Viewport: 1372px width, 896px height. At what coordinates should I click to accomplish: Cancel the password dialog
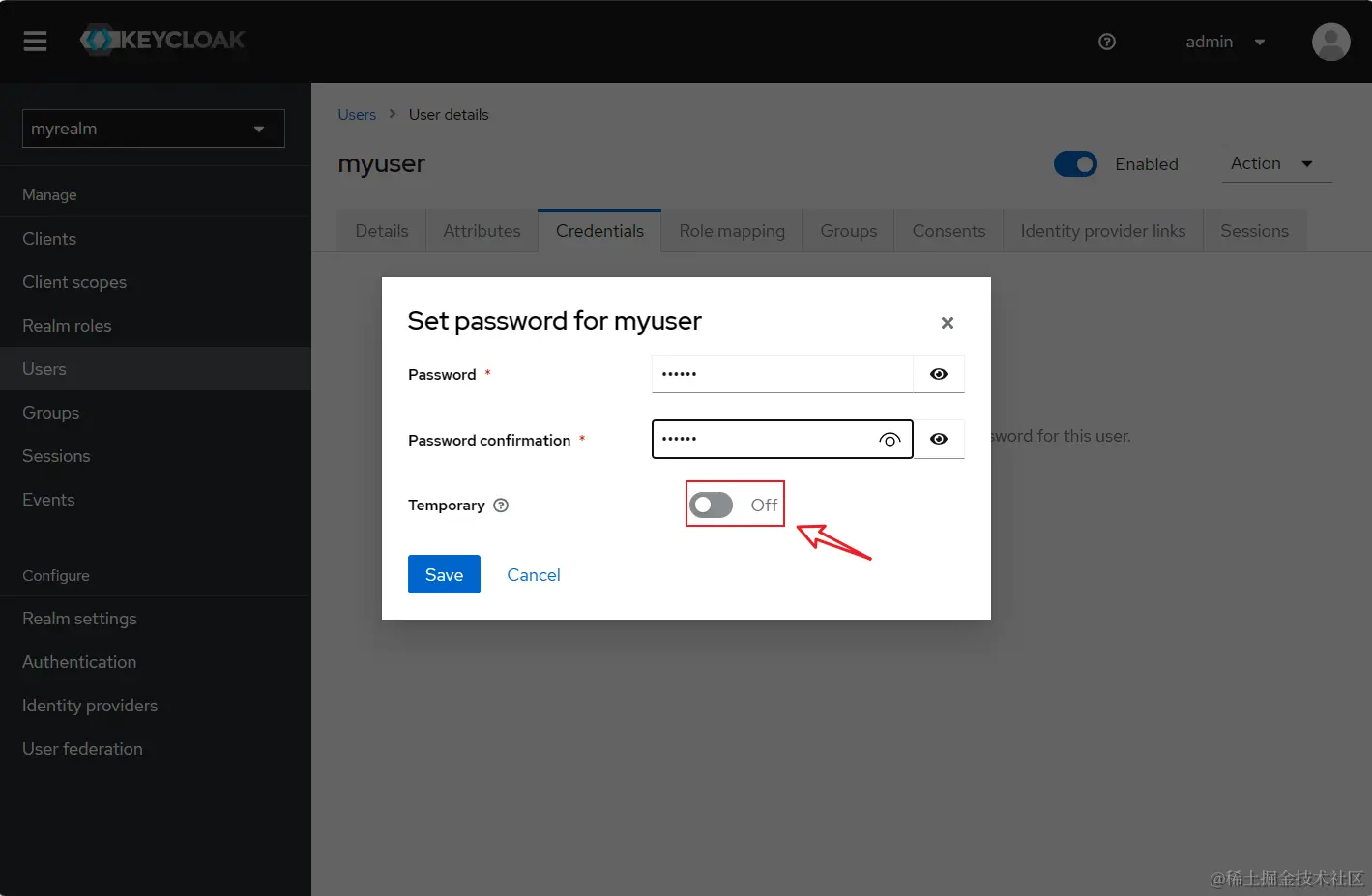click(533, 575)
